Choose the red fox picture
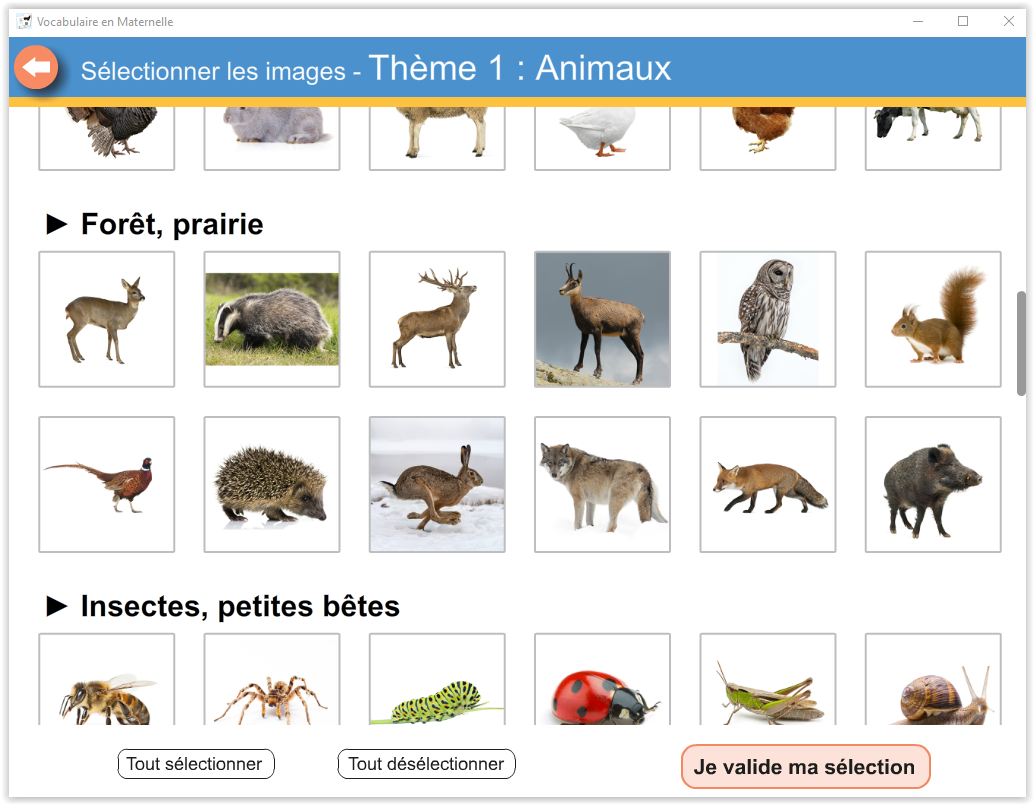This screenshot has width=1034, height=805. [x=767, y=484]
